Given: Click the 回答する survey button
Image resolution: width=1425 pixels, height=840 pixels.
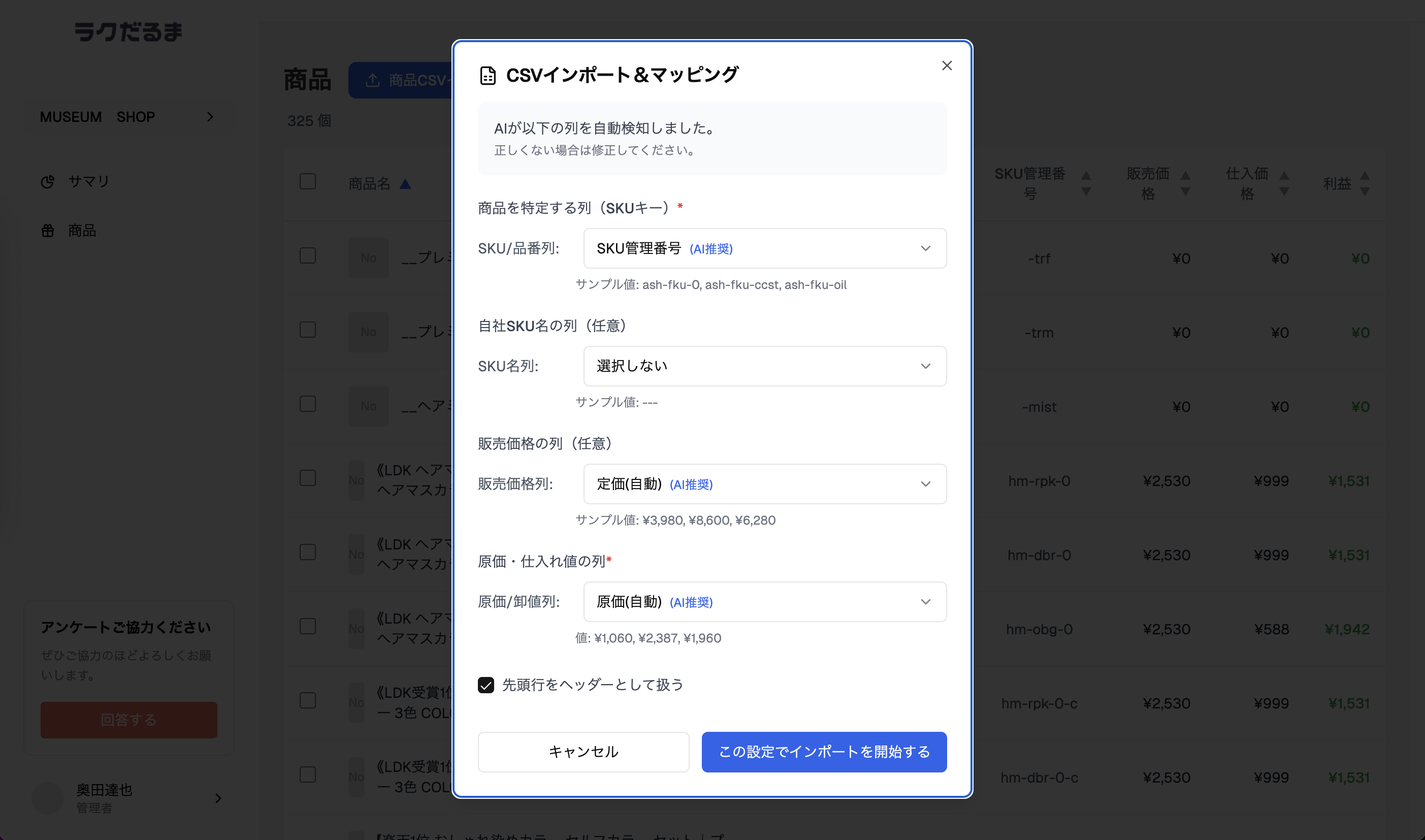Looking at the screenshot, I should pos(128,720).
